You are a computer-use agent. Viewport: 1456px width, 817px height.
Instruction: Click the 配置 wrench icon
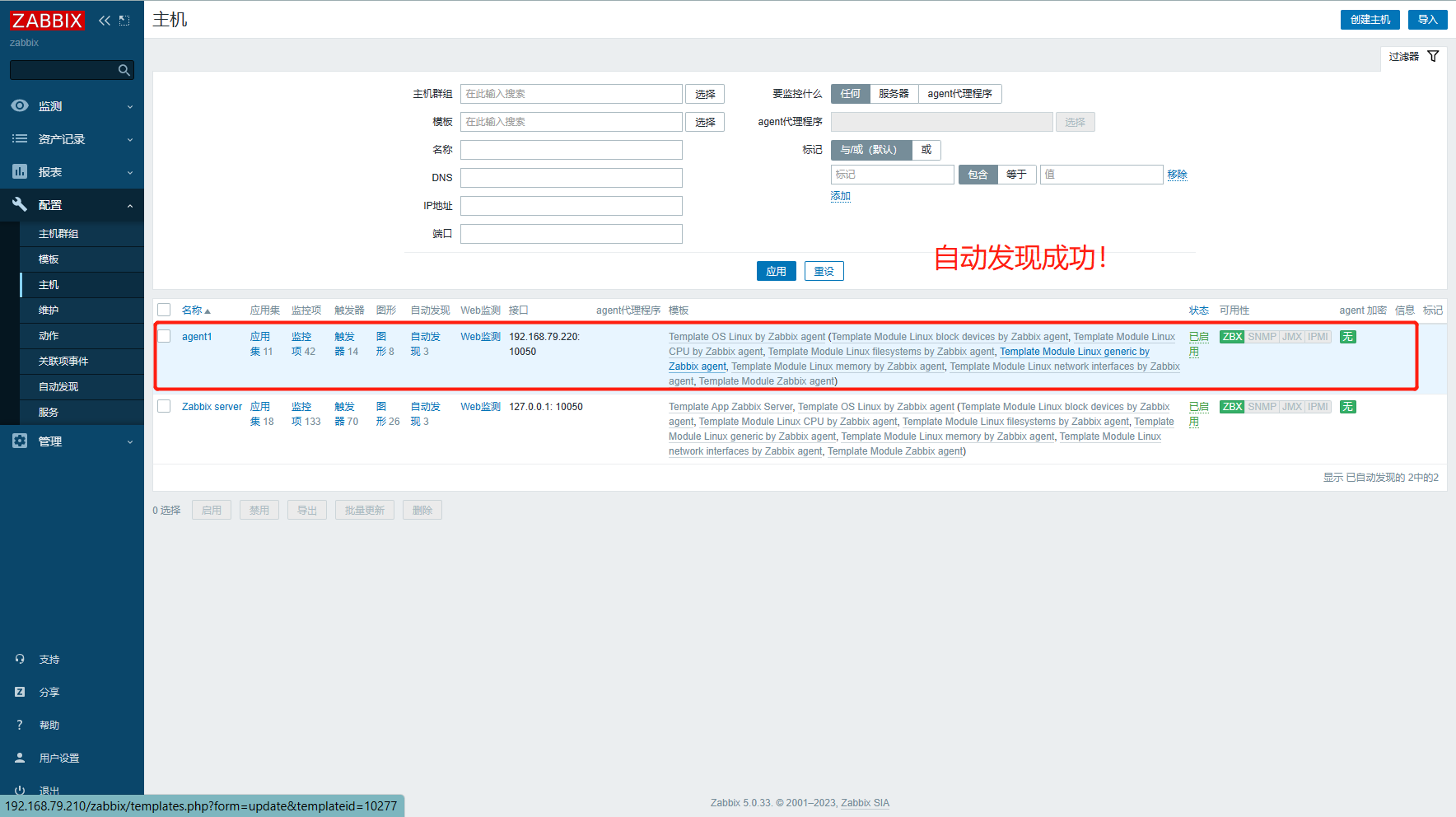coord(20,204)
